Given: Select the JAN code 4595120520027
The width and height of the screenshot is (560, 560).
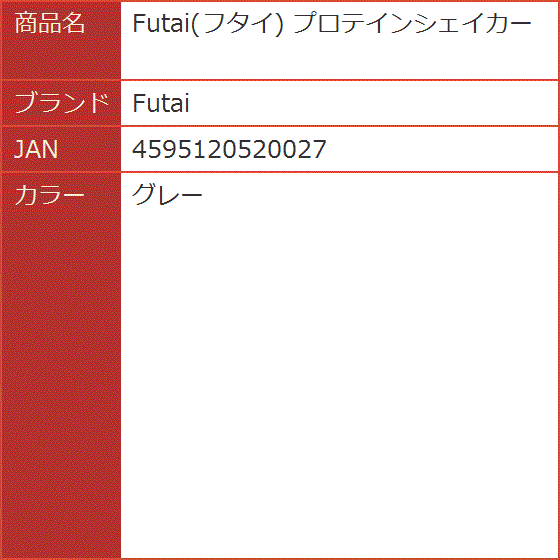Looking at the screenshot, I should click(x=229, y=149).
